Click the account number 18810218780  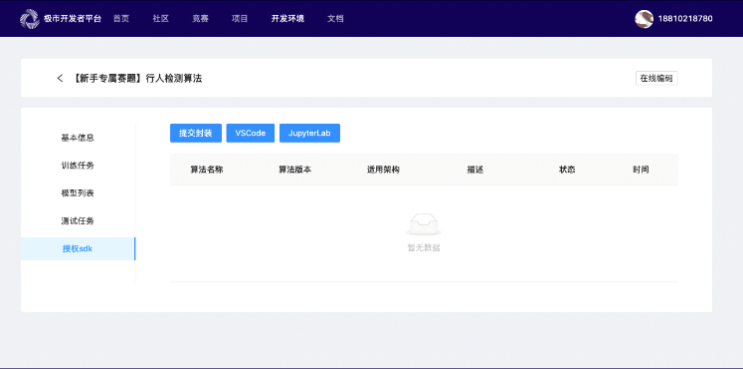point(685,19)
